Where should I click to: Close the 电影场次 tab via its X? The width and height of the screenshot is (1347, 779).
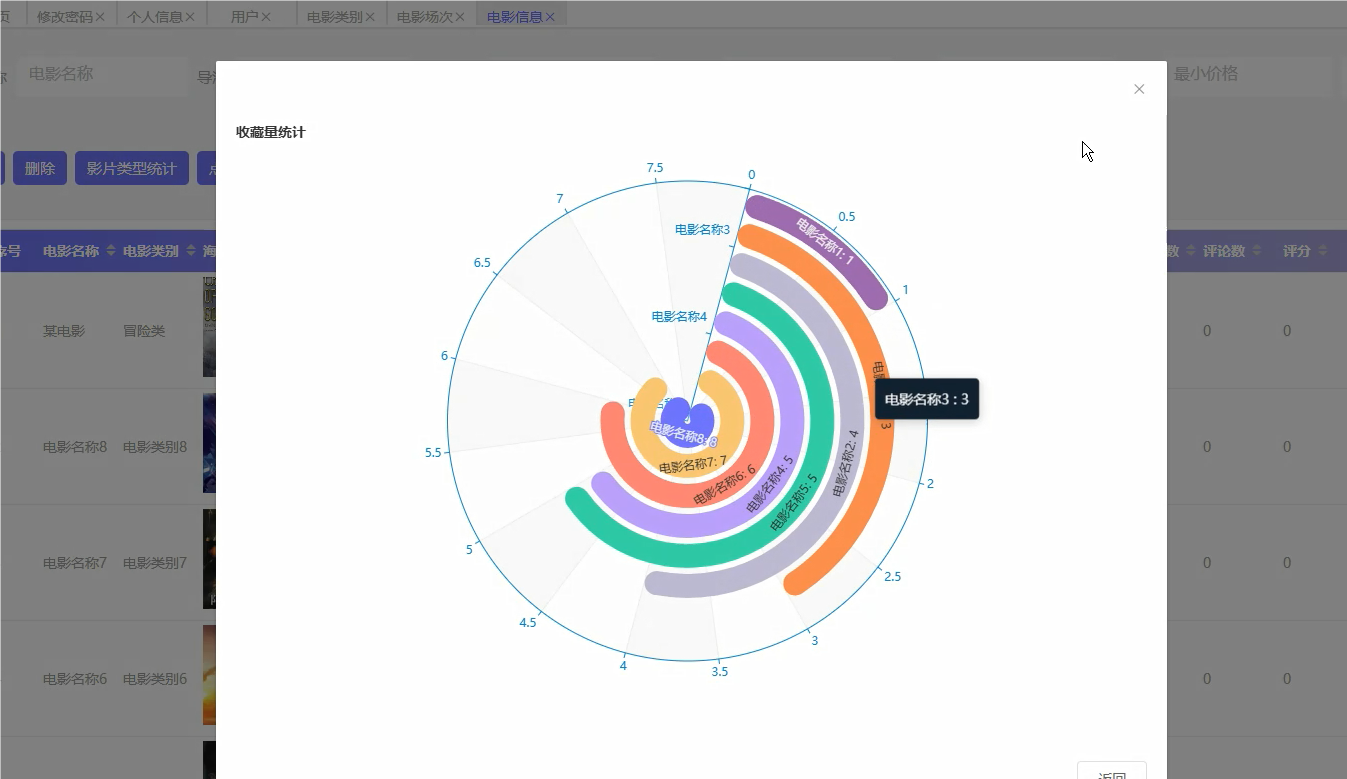[x=460, y=17]
